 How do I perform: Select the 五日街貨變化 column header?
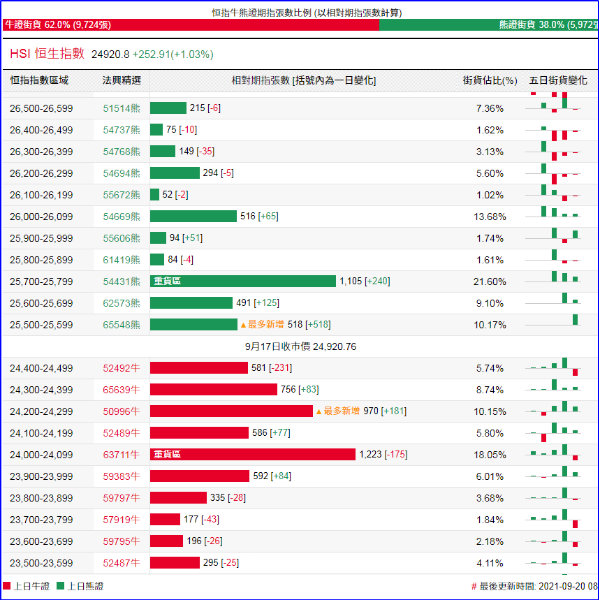pyautogui.click(x=558, y=80)
